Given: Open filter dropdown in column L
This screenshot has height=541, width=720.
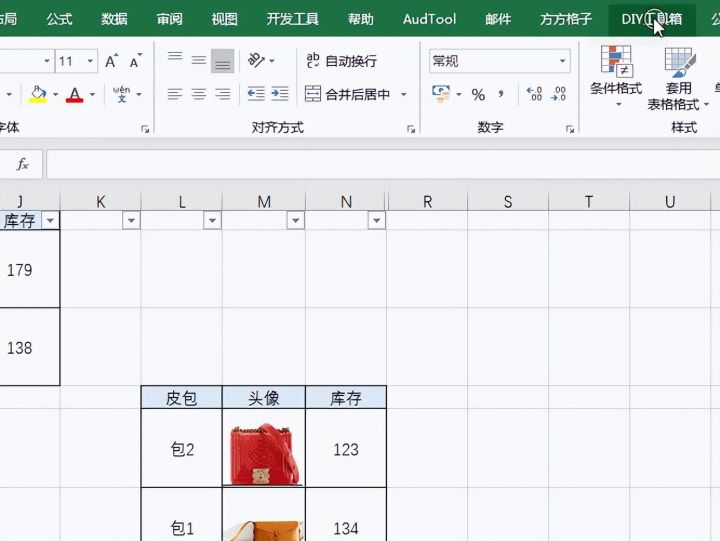Looking at the screenshot, I should click(x=212, y=220).
